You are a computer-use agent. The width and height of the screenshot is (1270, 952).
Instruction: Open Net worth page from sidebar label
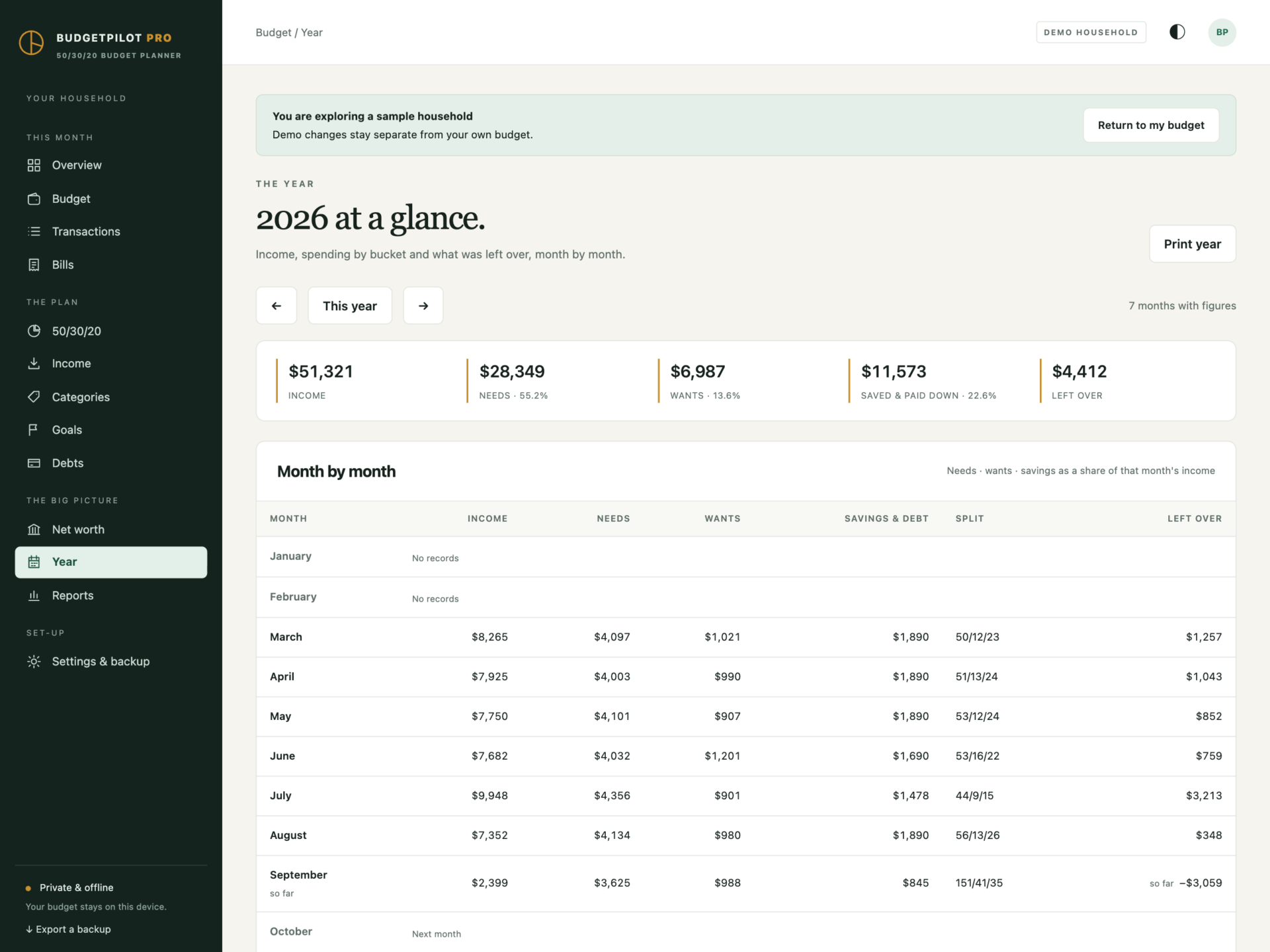pos(78,530)
